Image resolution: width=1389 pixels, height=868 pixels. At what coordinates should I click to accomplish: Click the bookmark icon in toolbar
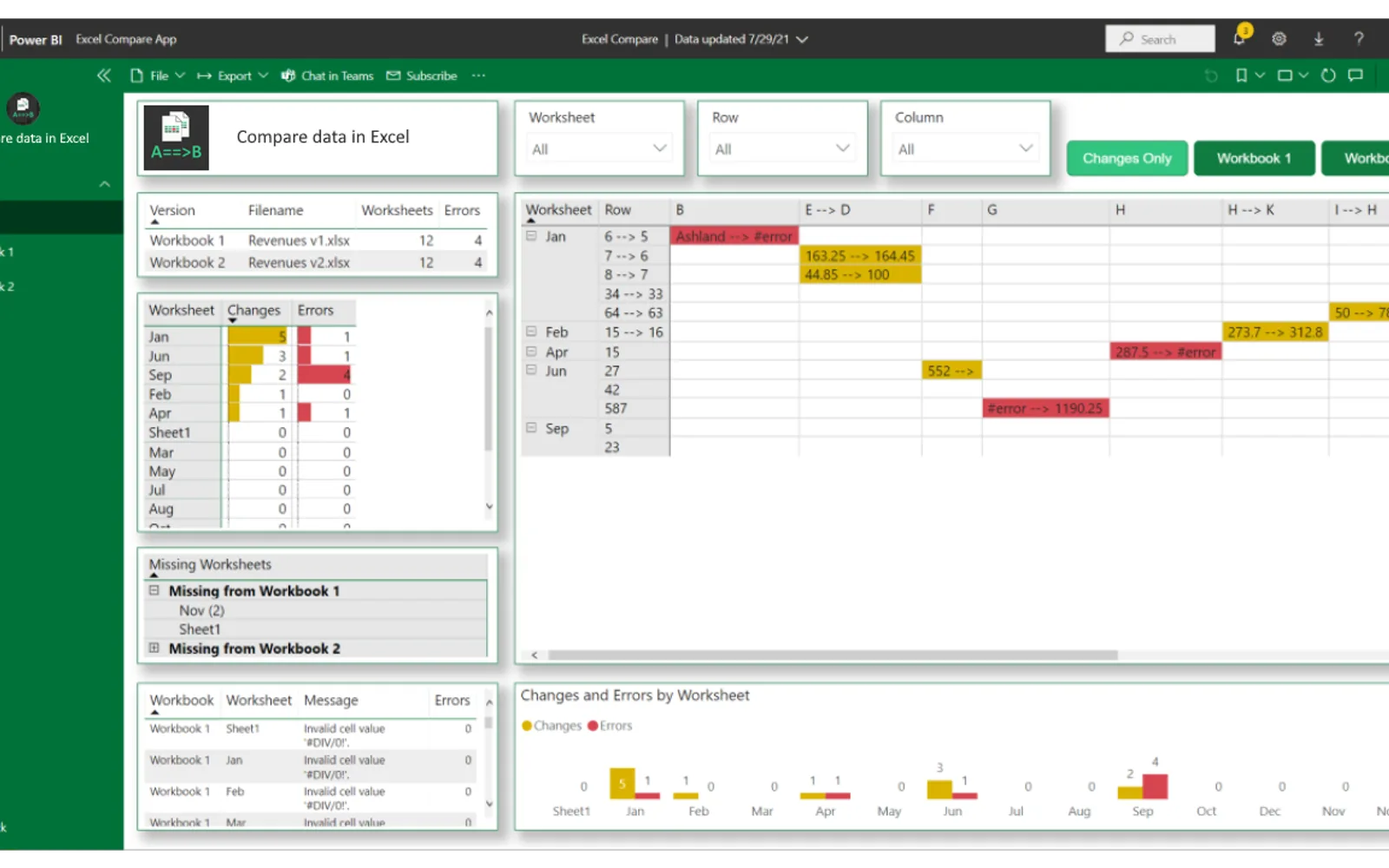[x=1241, y=76]
